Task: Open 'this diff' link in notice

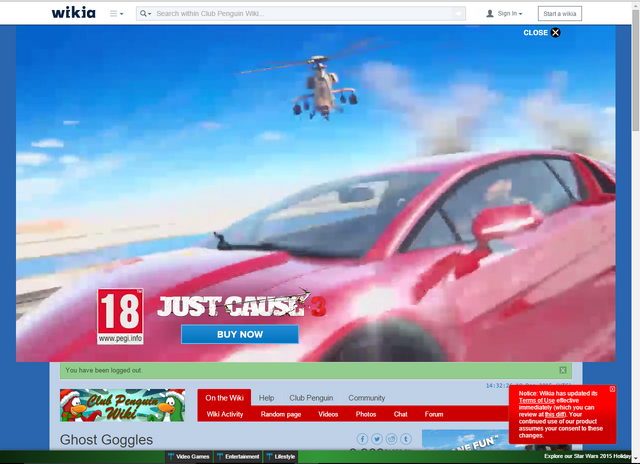Action: coord(555,414)
